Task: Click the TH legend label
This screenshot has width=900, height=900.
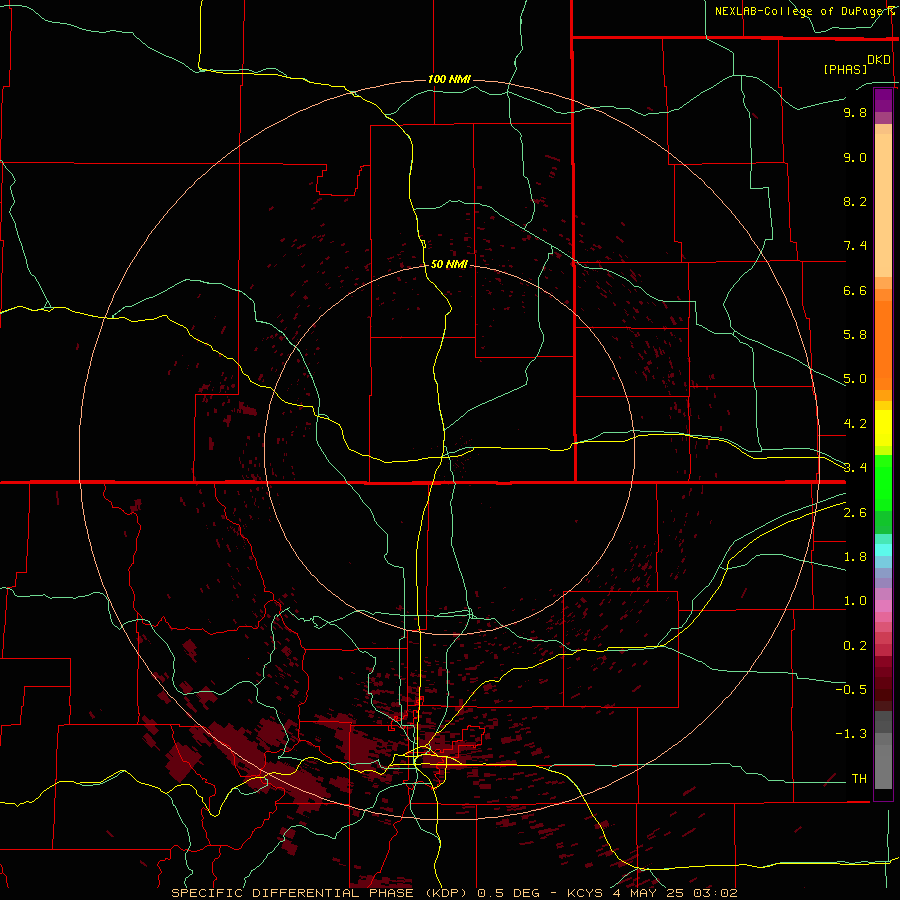Action: pyautogui.click(x=859, y=779)
